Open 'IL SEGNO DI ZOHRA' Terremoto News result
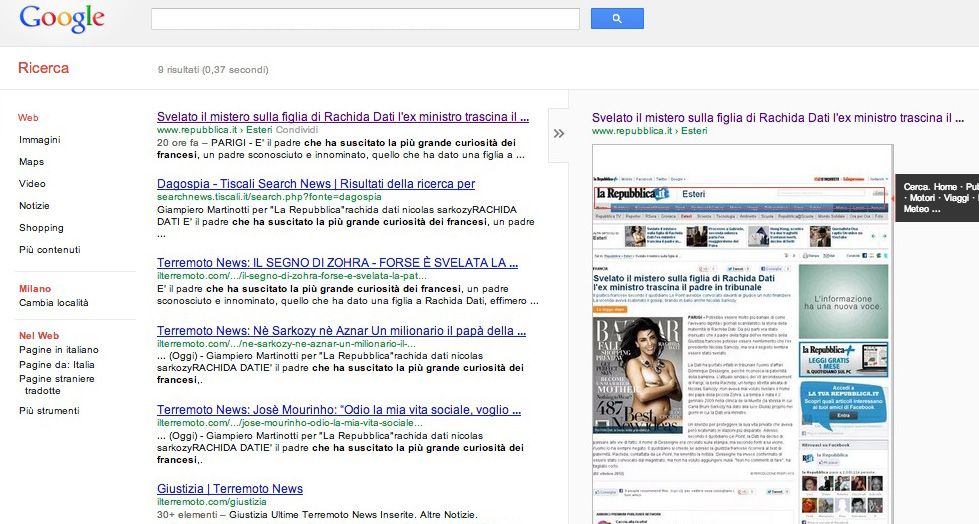 tap(337, 262)
